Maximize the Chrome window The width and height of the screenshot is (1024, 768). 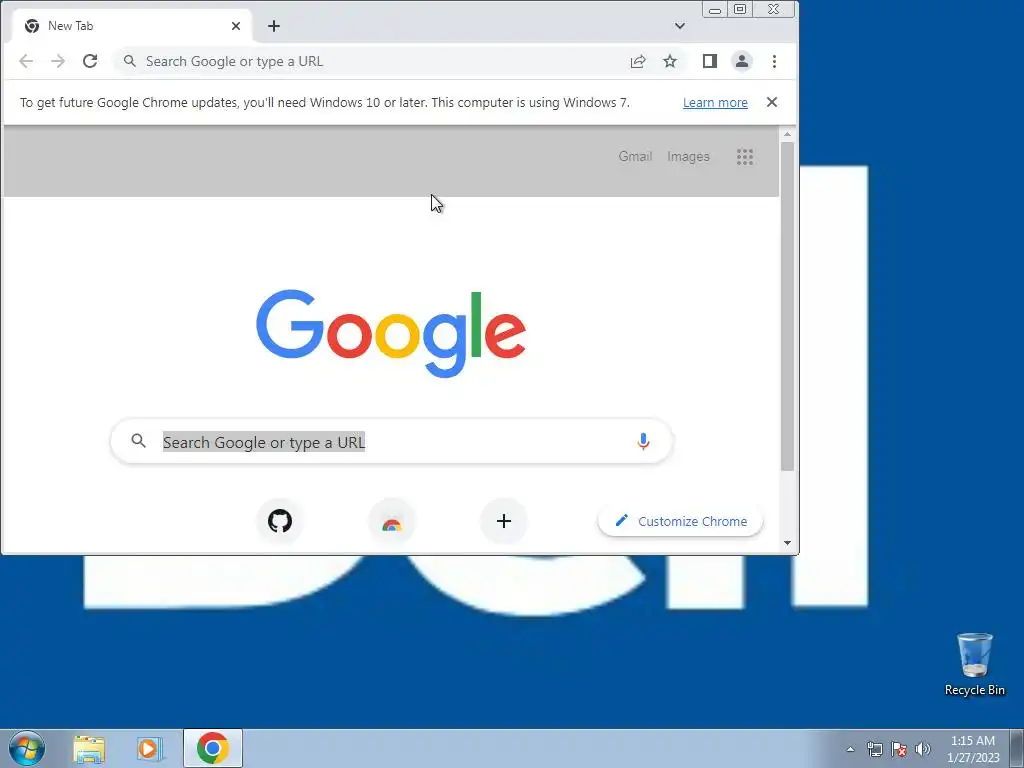[740, 9]
